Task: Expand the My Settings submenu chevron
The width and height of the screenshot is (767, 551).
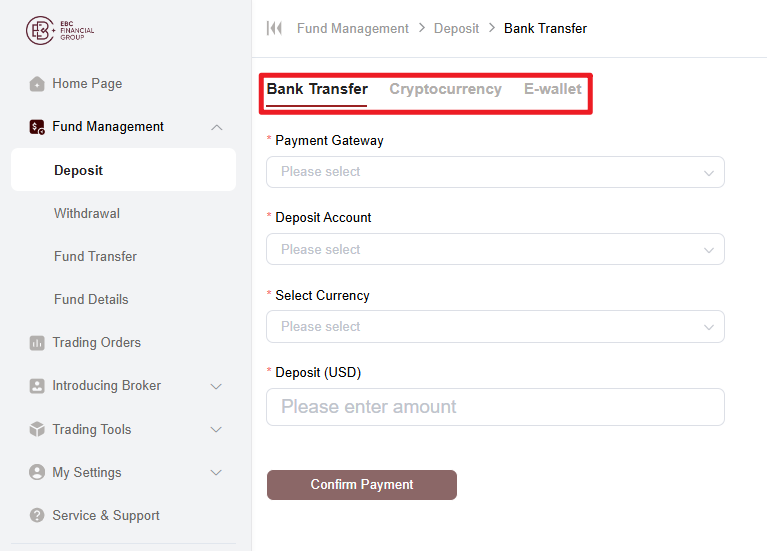Action: coord(216,473)
